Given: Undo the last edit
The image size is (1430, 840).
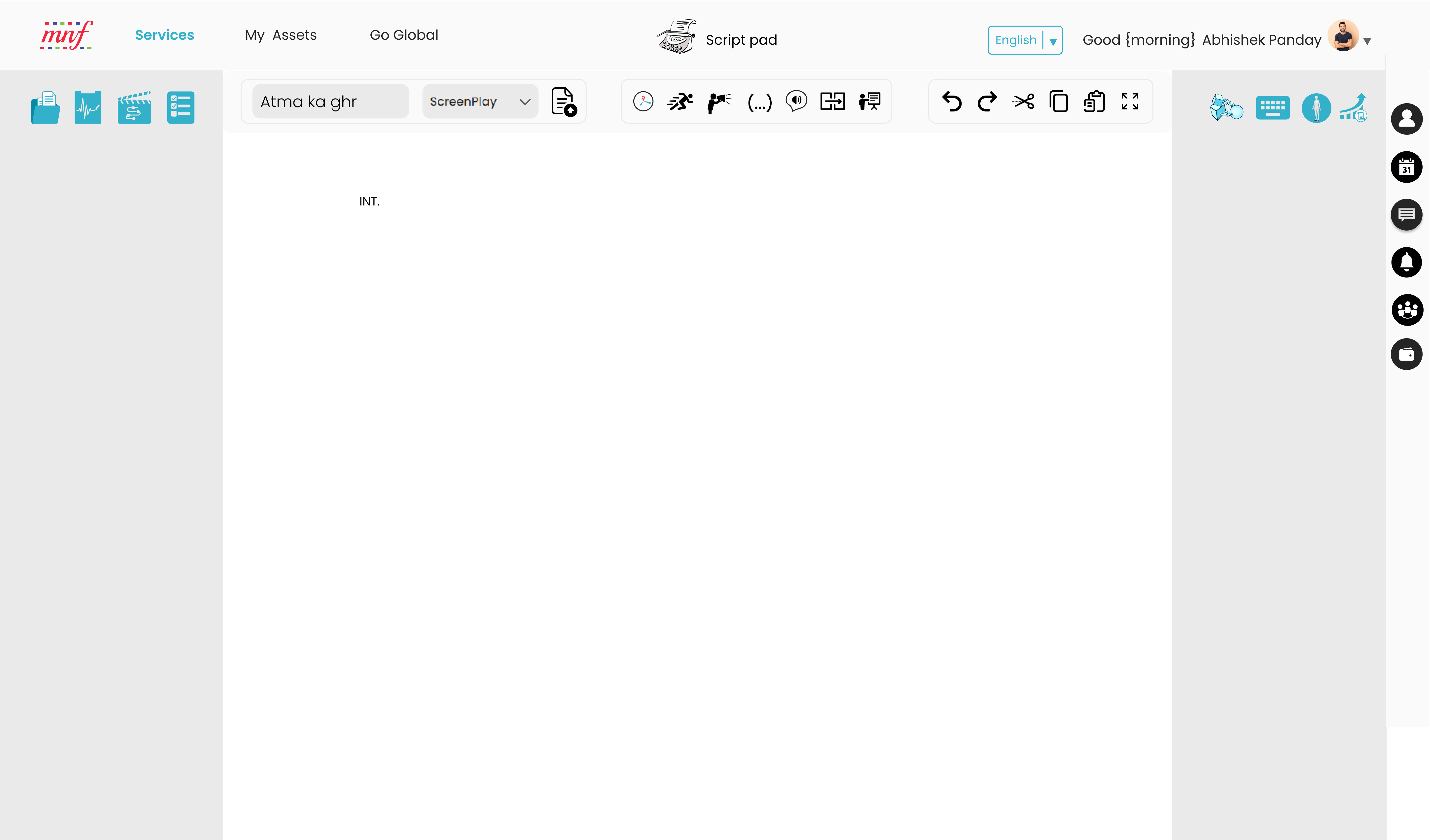Looking at the screenshot, I should pyautogui.click(x=952, y=101).
